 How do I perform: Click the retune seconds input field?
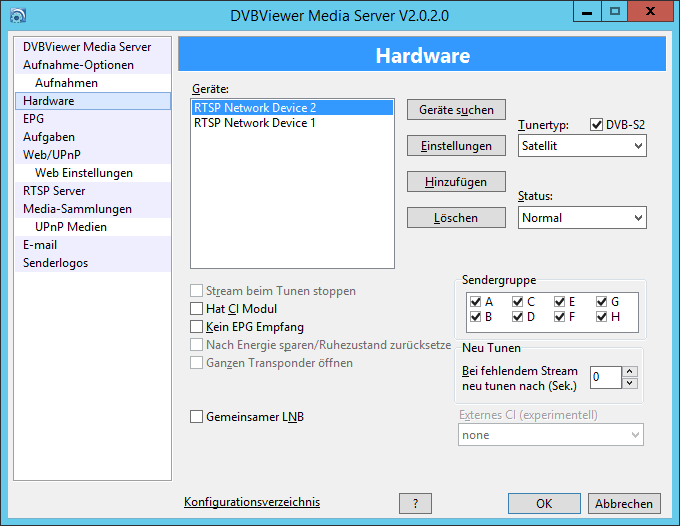[x=605, y=377]
